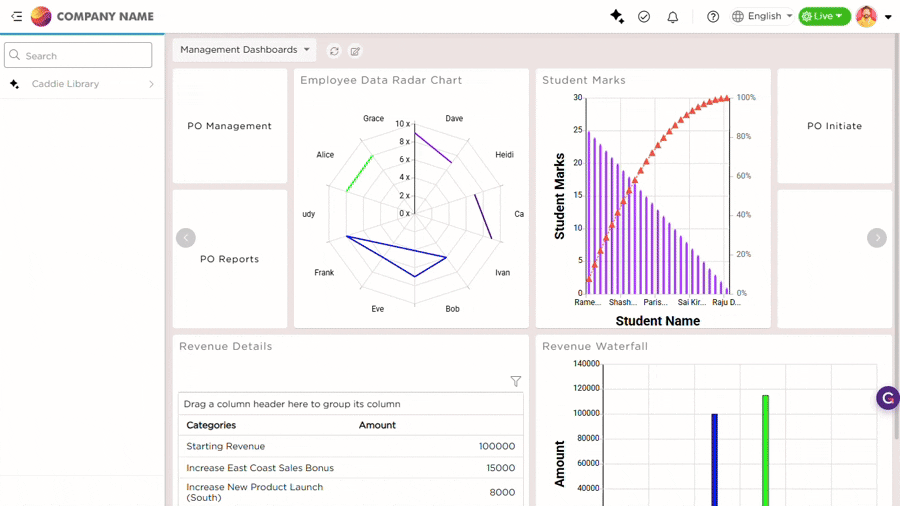Open the help question mark icon
Screen dimensions: 900x506
pyautogui.click(x=713, y=16)
